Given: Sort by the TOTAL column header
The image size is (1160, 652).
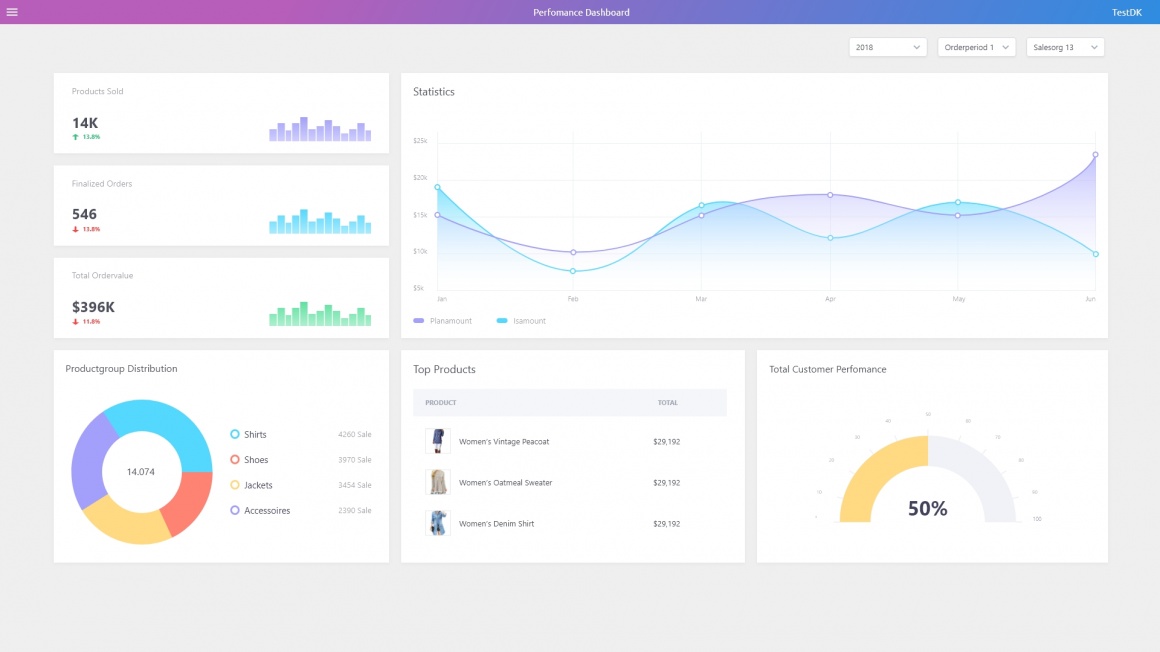Looking at the screenshot, I should (667, 403).
